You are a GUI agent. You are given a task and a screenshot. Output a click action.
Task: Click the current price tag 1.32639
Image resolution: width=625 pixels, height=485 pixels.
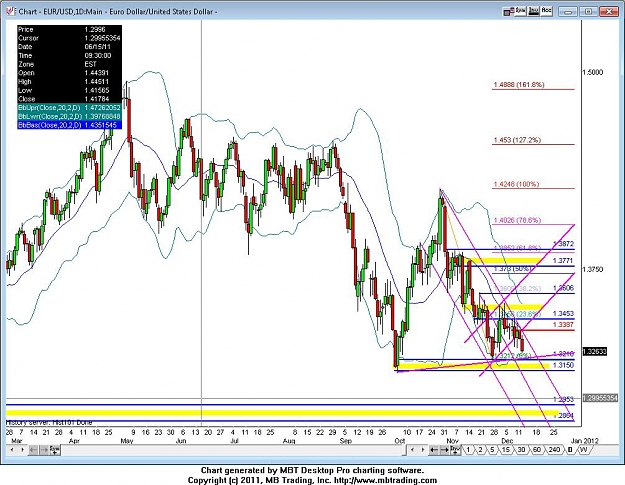(x=595, y=351)
